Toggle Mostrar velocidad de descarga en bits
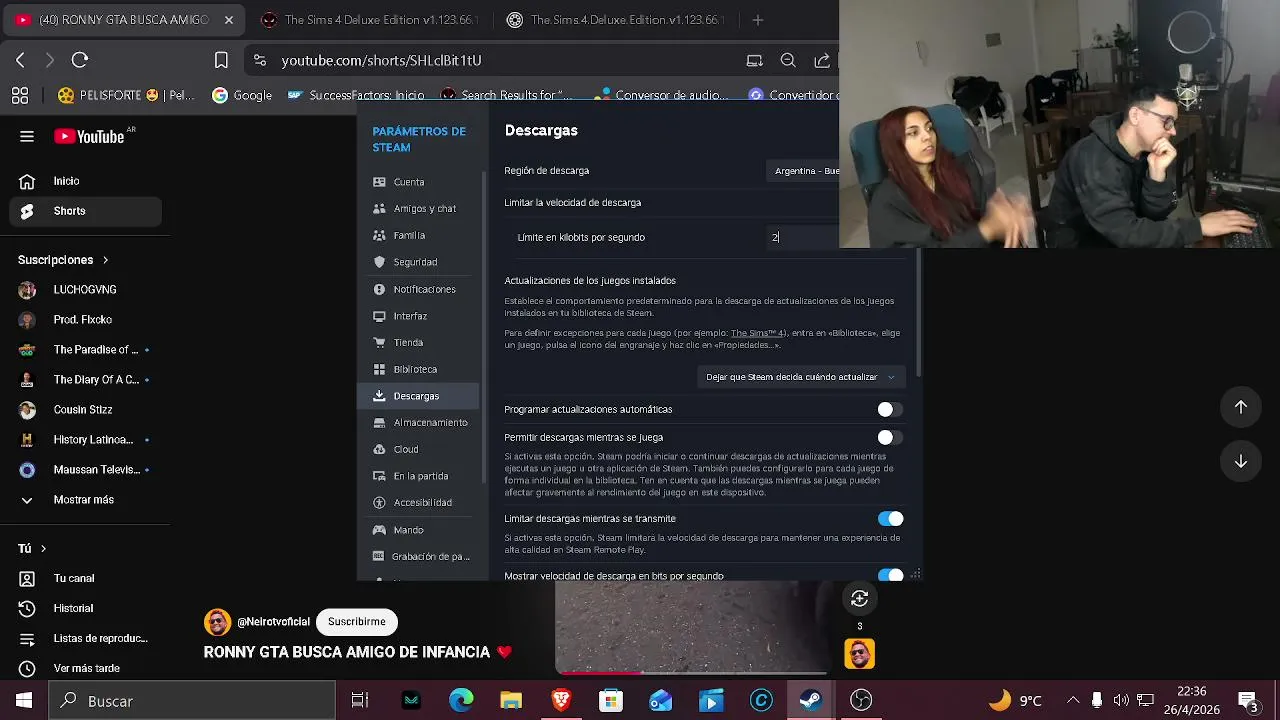This screenshot has height=720, width=1280. [890, 575]
